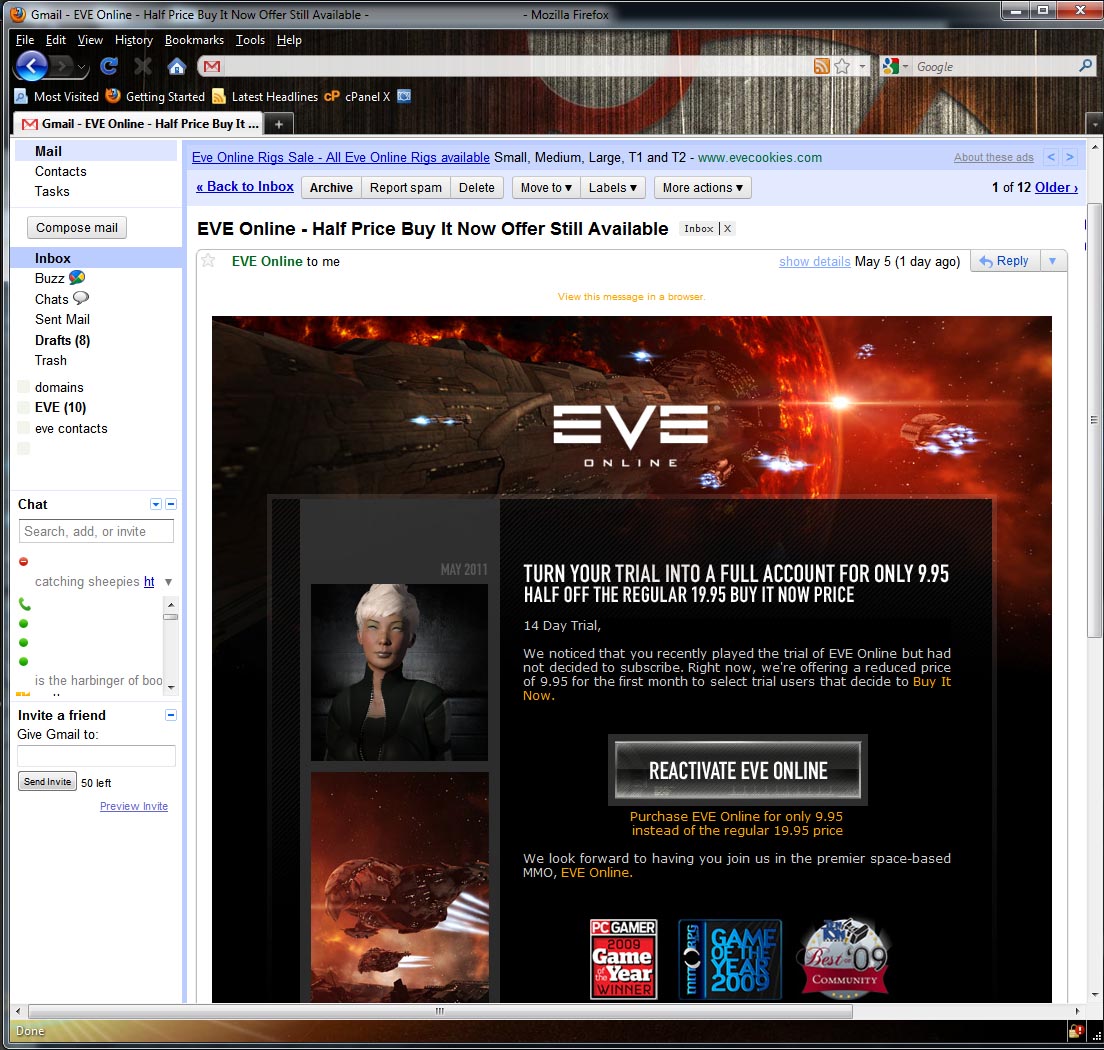Open the cPanel X bookmark
The image size is (1104, 1050).
pyautogui.click(x=358, y=96)
